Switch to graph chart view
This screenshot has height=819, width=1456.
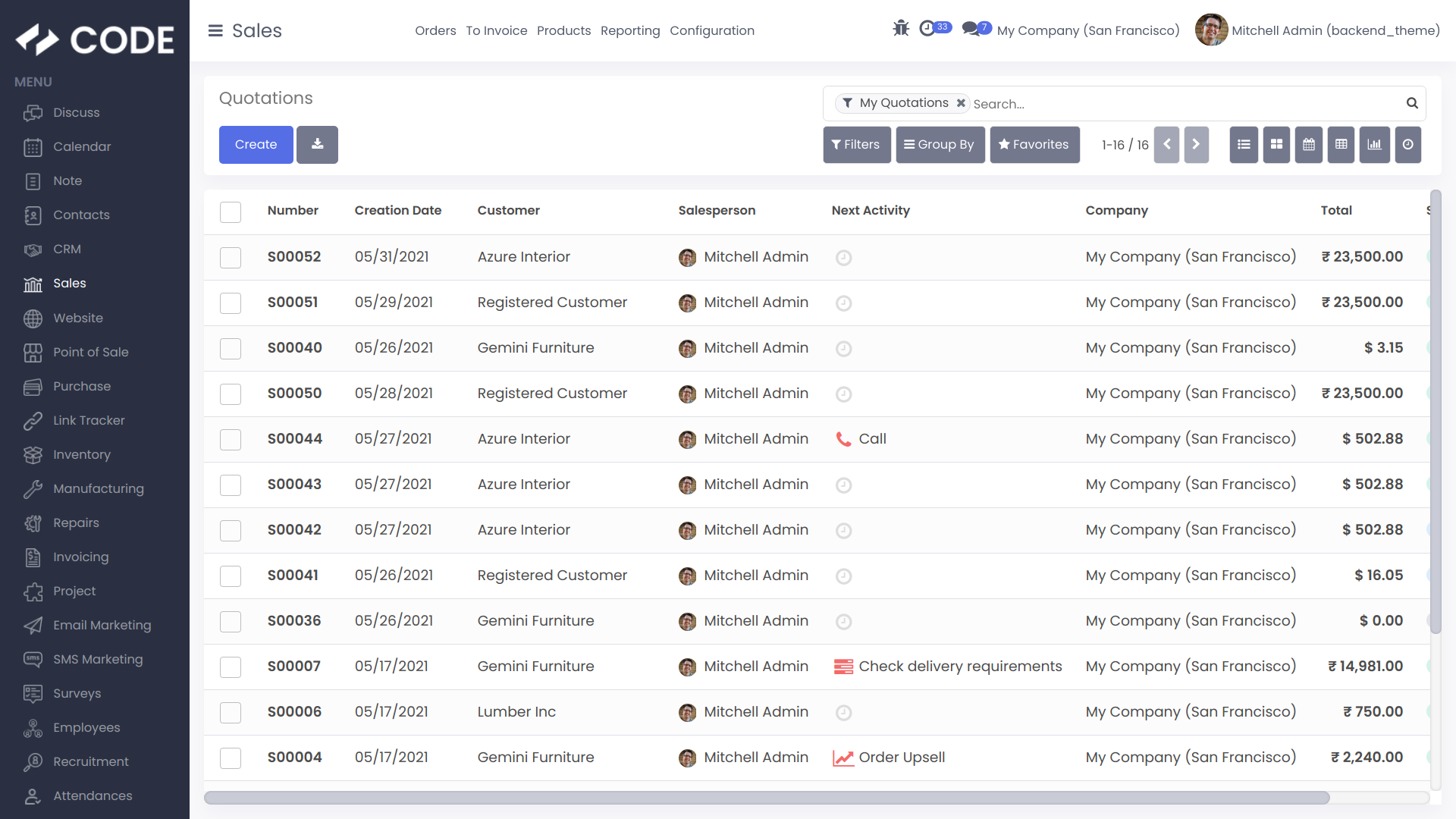point(1374,144)
